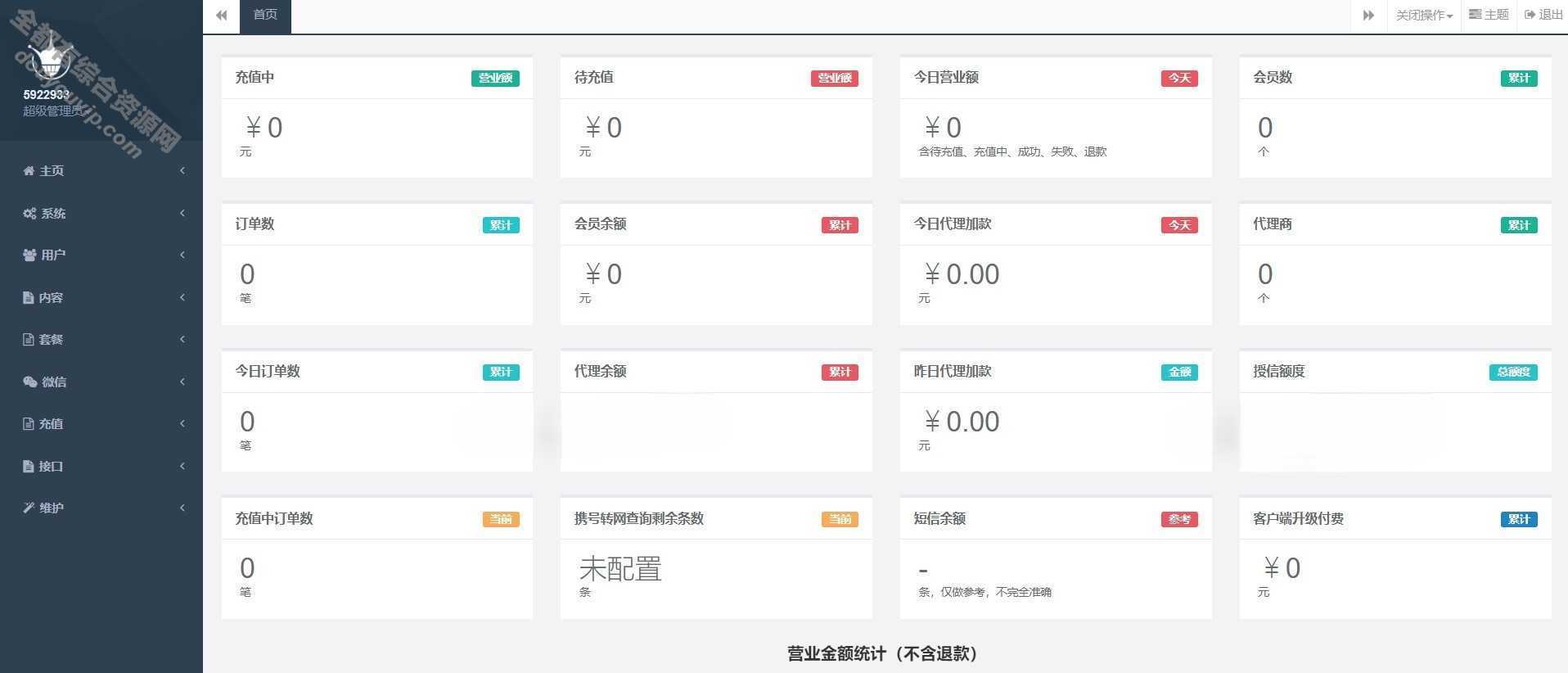Viewport: 1568px width, 673px height.
Task: Click the 金额 badge on 昨日代理加款 card
Action: click(1179, 372)
